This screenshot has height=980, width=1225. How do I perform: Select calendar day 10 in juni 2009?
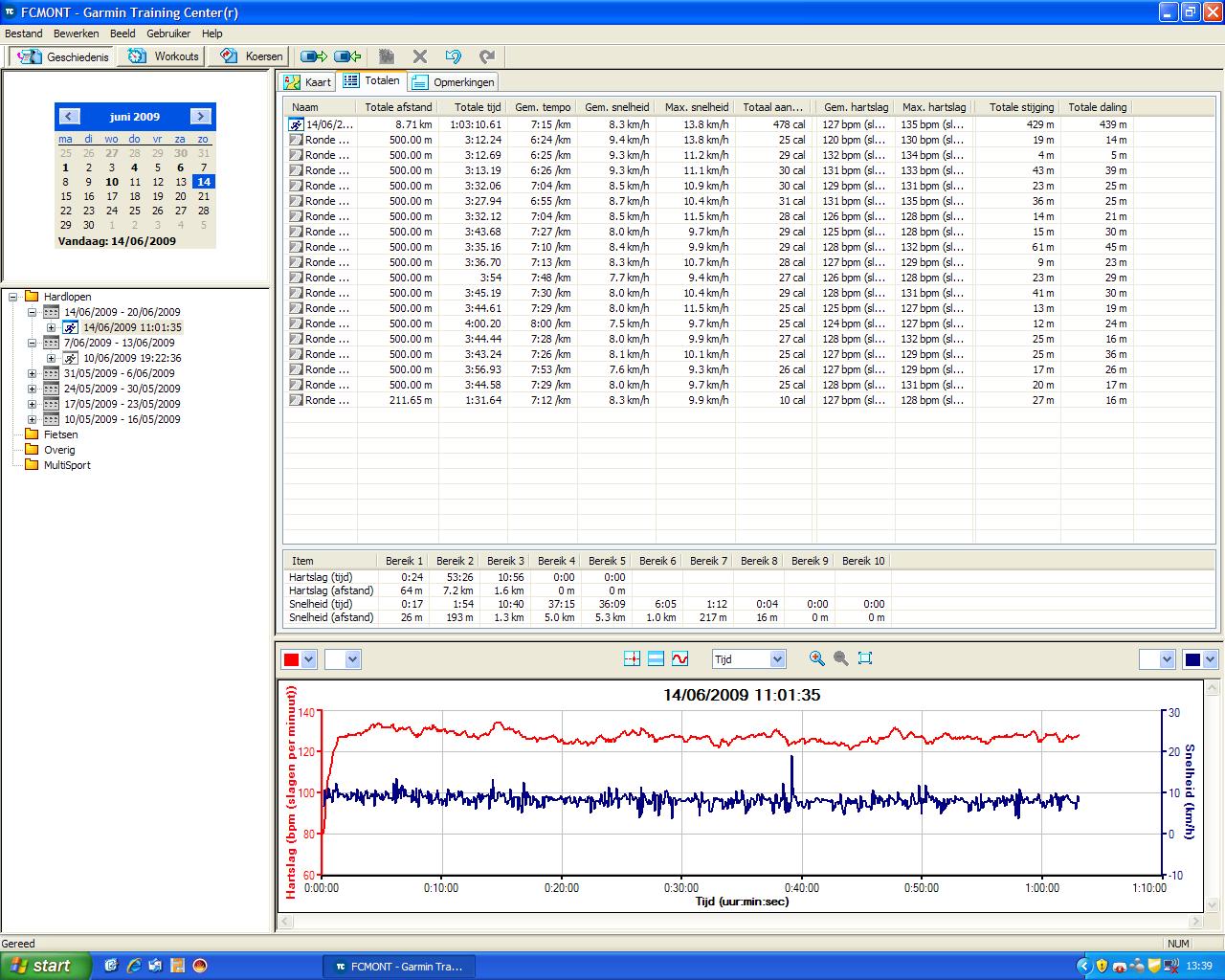point(112,182)
